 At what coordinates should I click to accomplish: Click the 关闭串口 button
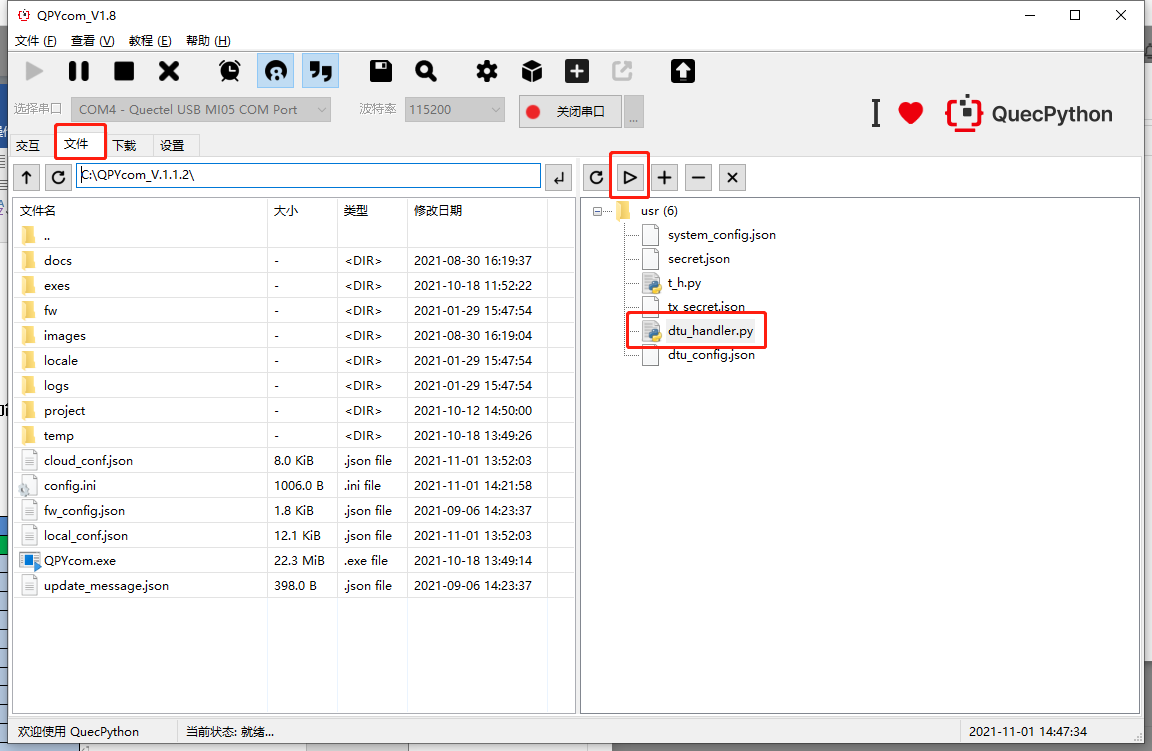tap(570, 112)
